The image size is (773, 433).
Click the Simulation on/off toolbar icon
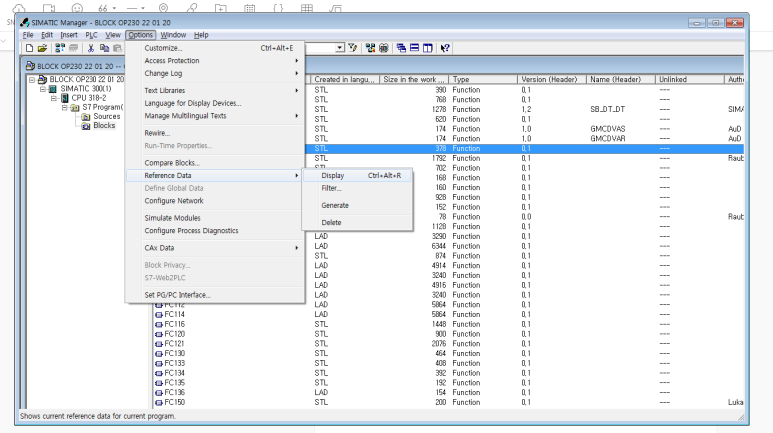pyautogui.click(x=384, y=48)
